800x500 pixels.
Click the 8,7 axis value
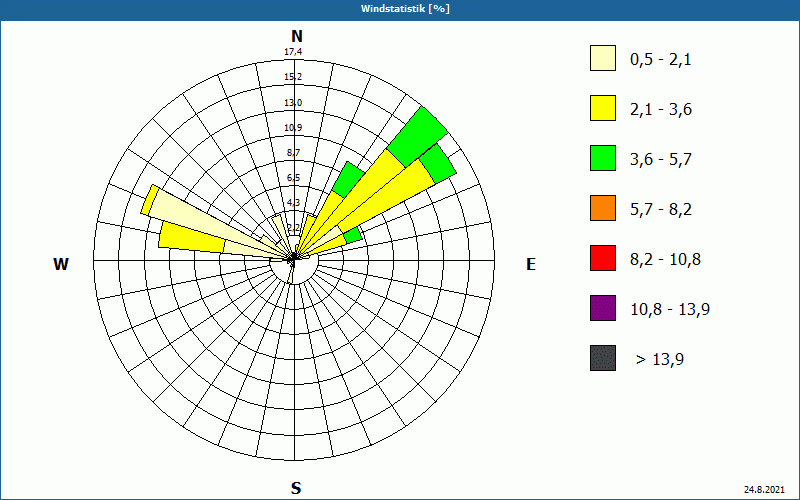point(293,153)
